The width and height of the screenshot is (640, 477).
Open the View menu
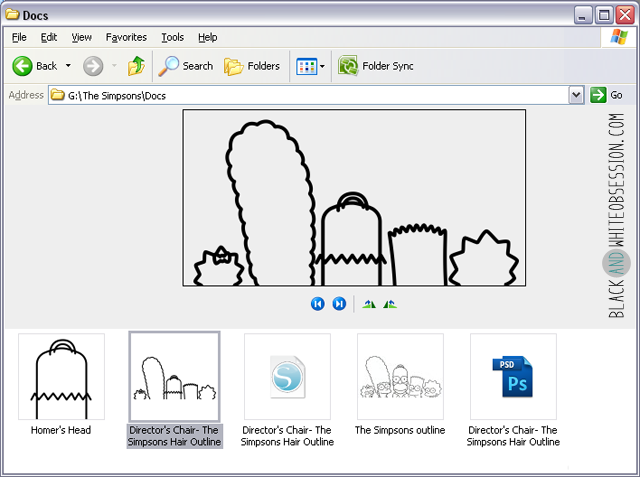82,37
